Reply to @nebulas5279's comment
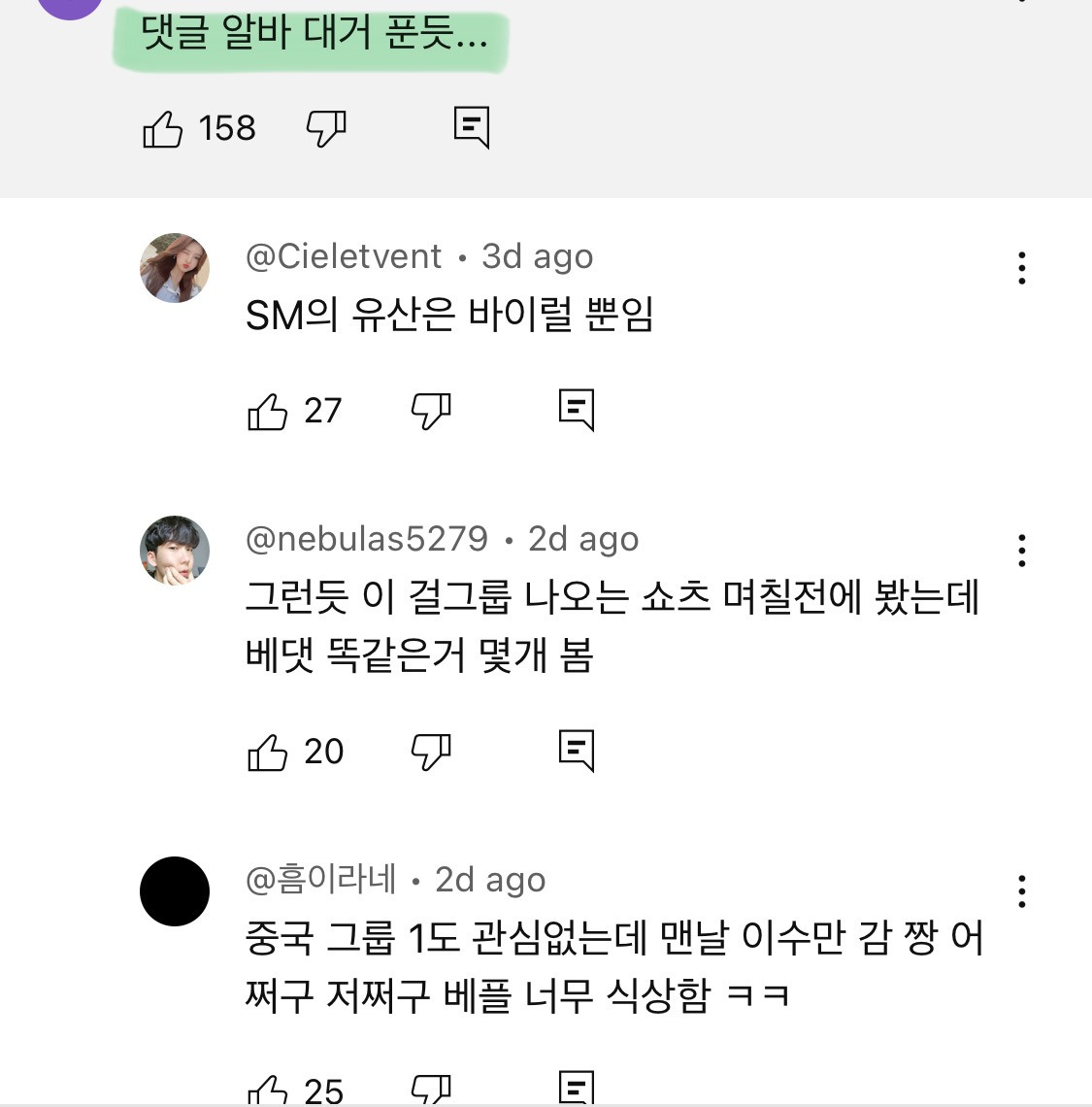The image size is (1092, 1107). tap(577, 751)
